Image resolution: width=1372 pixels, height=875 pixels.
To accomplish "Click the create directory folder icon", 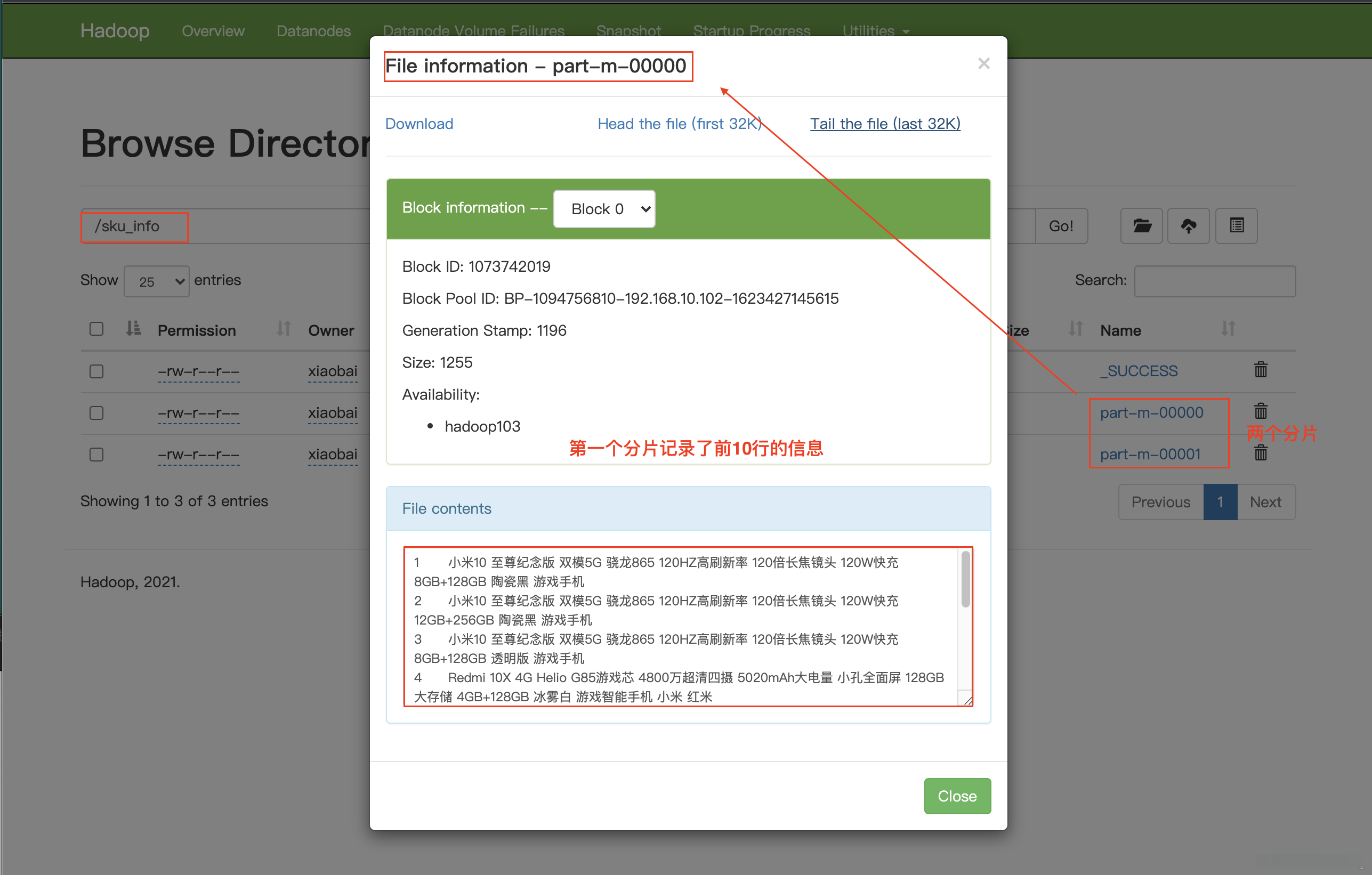I will tap(1141, 226).
